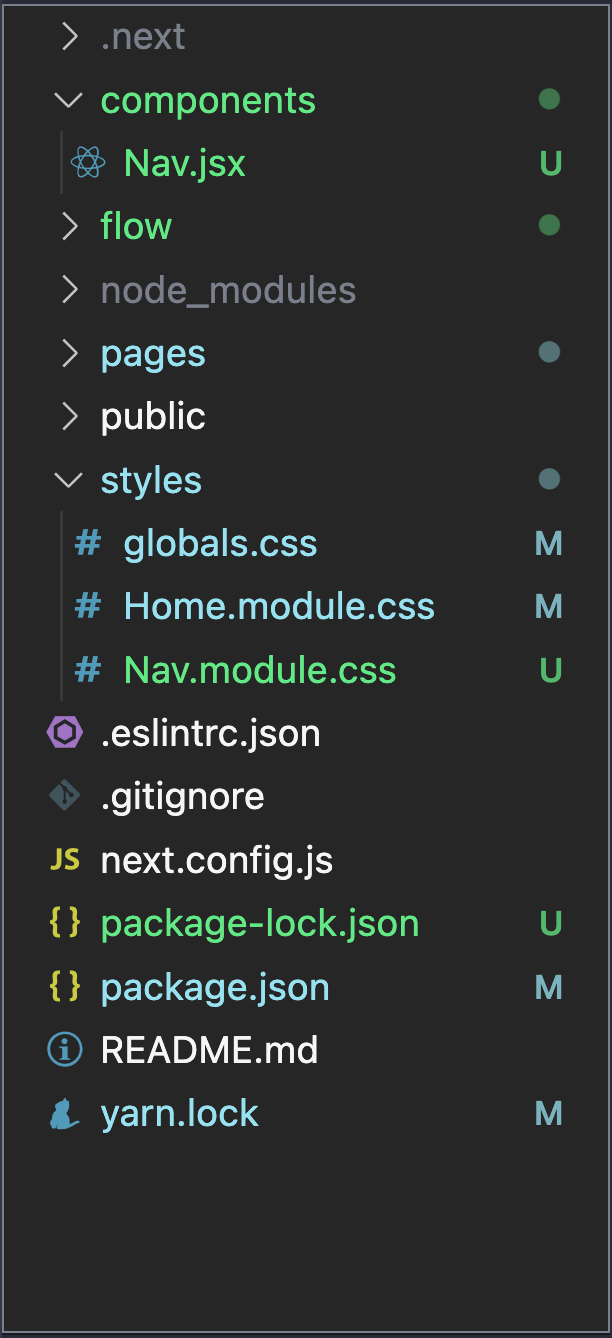Select Nav.module.css file

(x=260, y=670)
